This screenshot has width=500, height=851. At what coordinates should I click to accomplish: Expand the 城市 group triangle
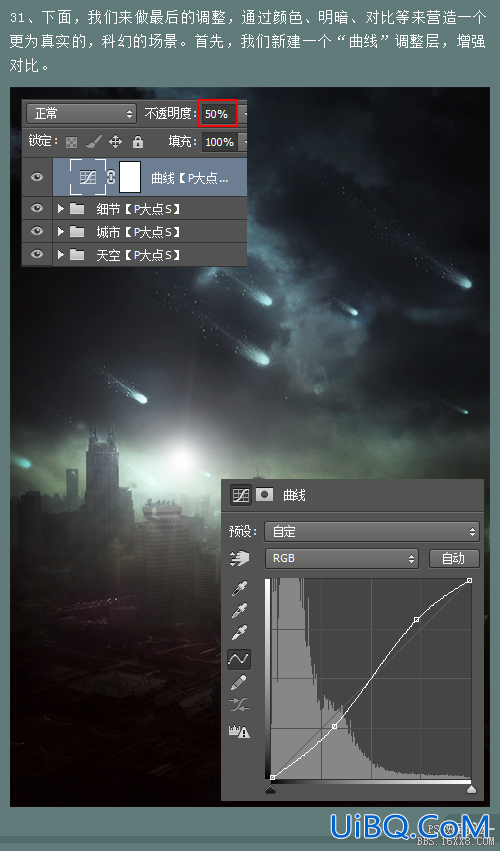(61, 232)
